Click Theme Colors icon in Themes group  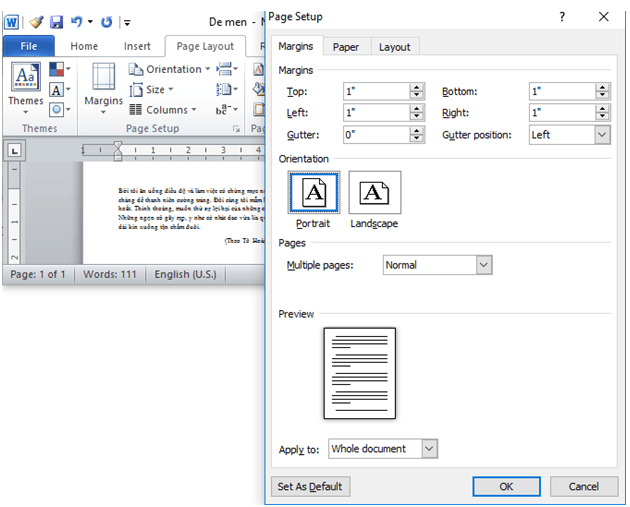(57, 70)
